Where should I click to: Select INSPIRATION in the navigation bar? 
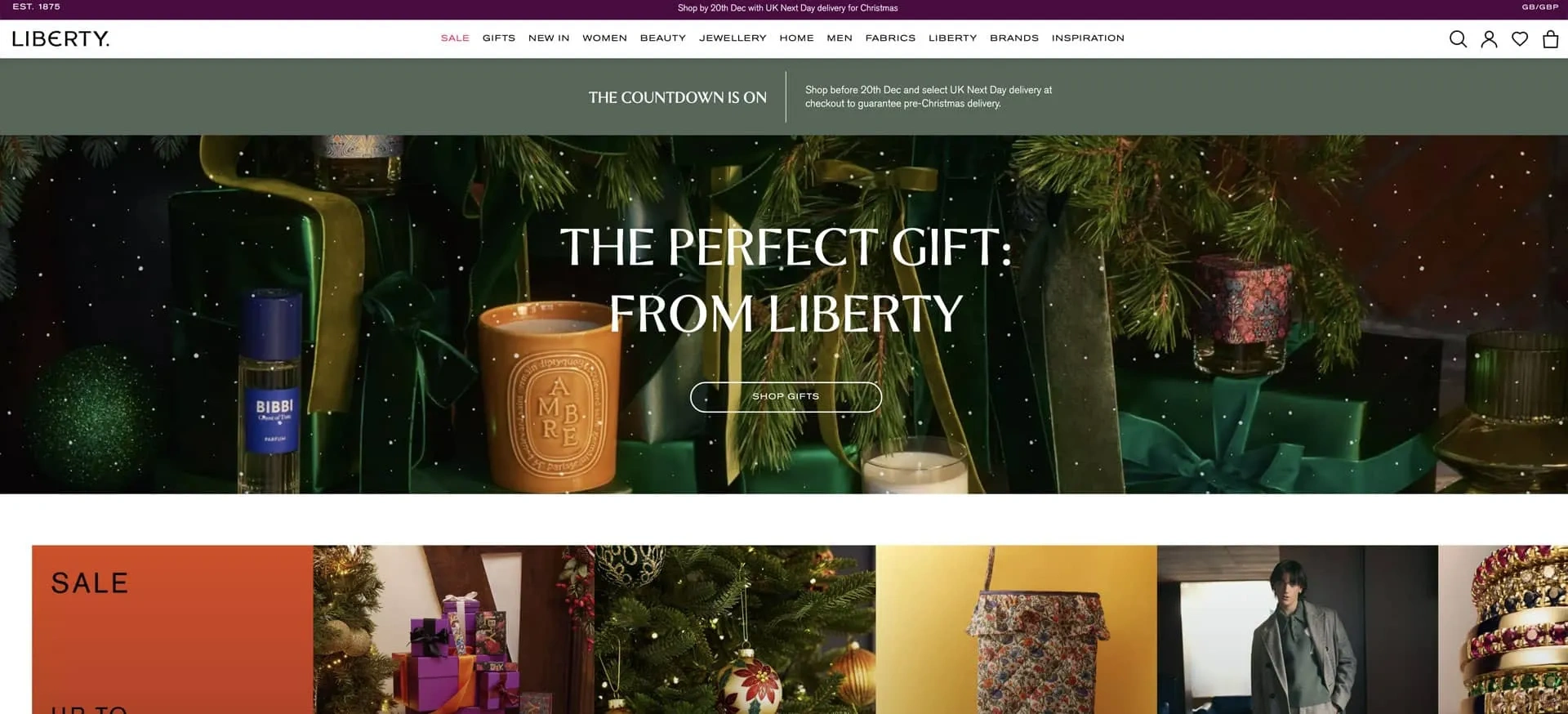(x=1088, y=38)
